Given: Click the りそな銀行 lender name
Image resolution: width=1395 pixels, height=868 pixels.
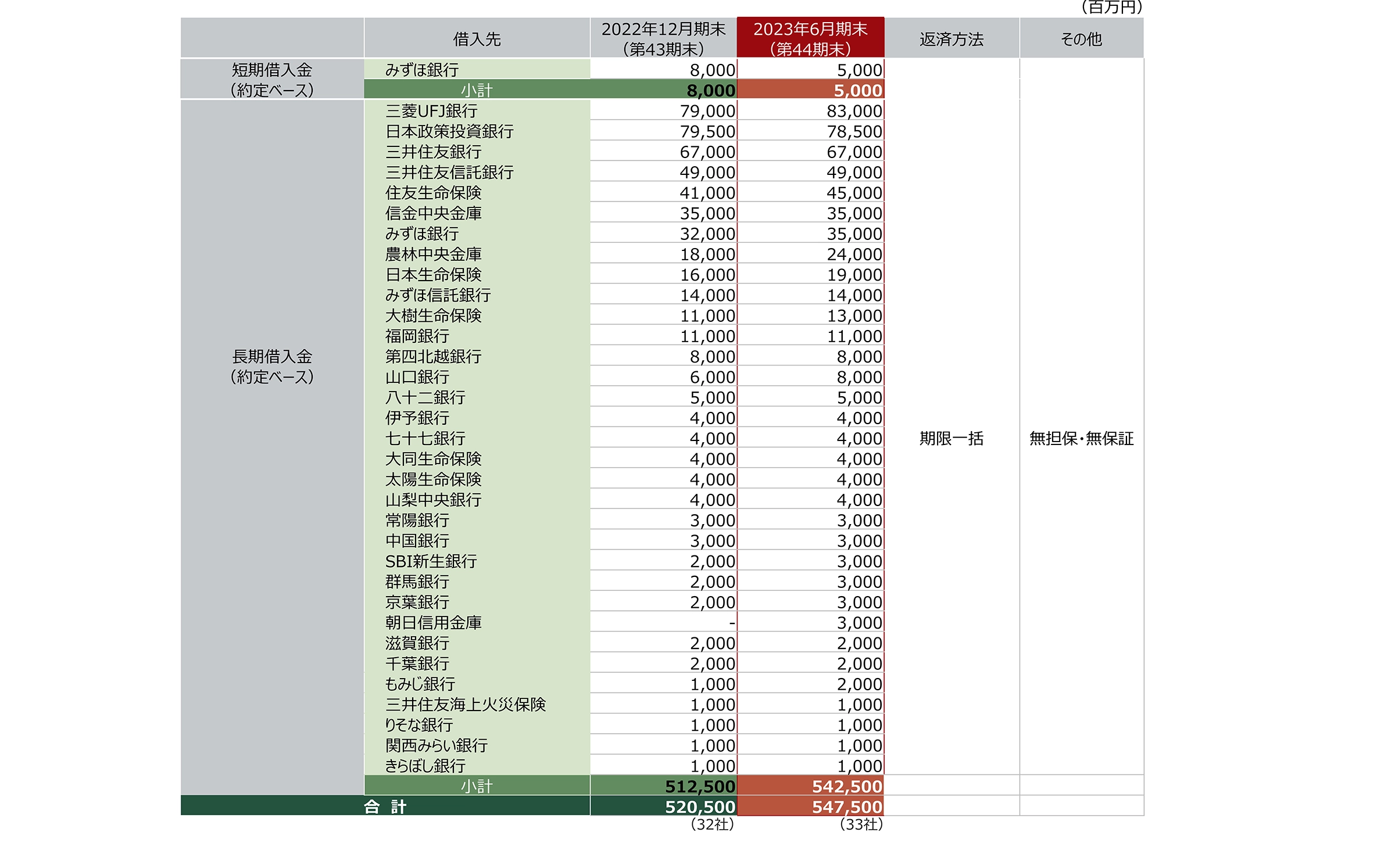Looking at the screenshot, I should pos(419,725).
